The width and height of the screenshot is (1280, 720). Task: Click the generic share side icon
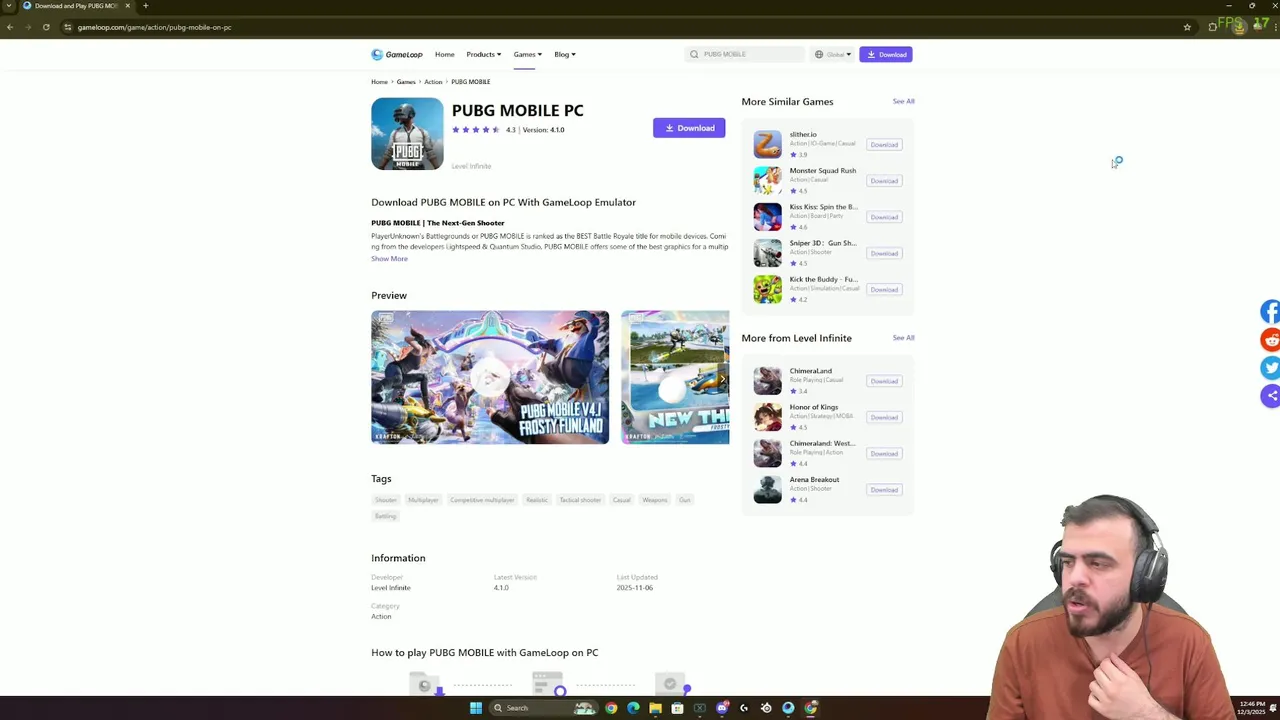[1270, 396]
